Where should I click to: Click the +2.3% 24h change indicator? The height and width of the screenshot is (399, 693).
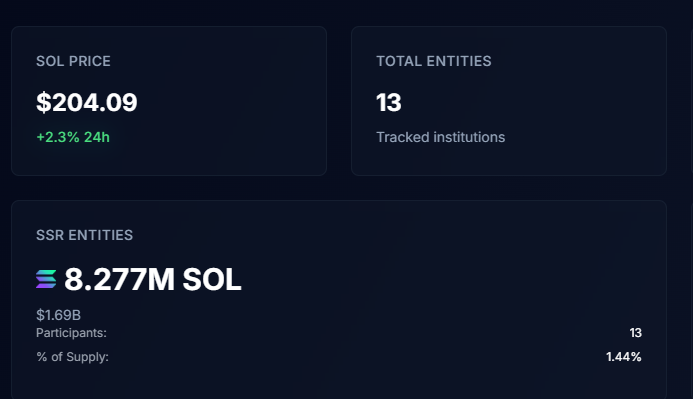pos(73,137)
